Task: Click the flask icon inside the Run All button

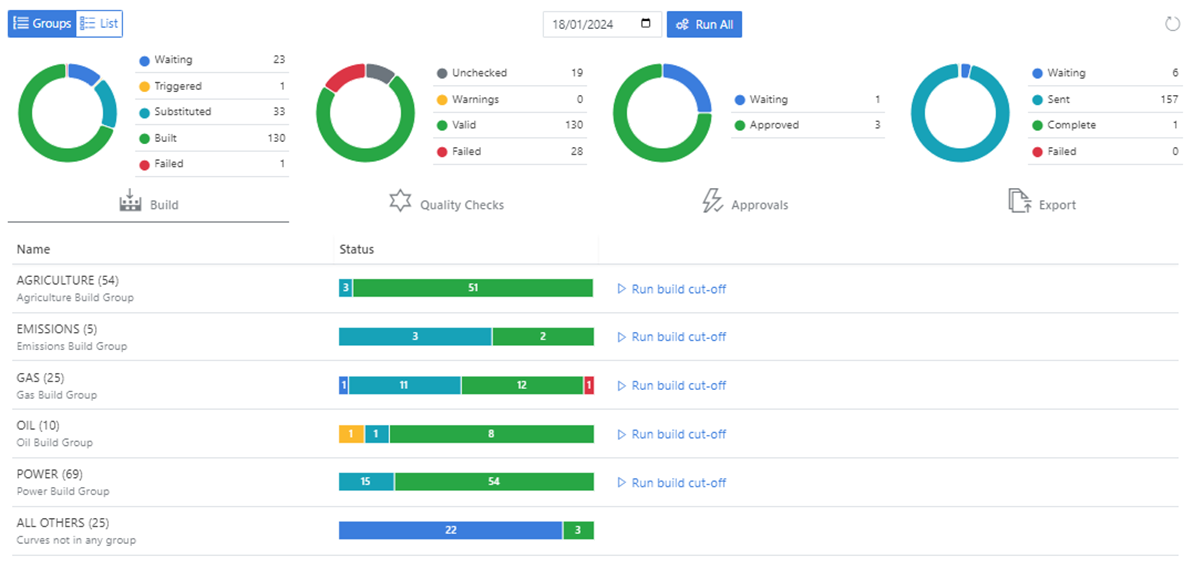Action: click(x=683, y=24)
